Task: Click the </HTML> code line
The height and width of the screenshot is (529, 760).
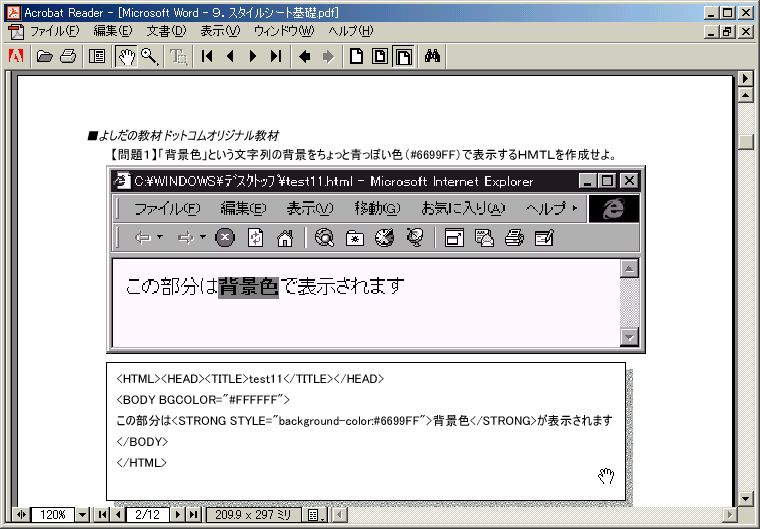Action: (x=142, y=463)
